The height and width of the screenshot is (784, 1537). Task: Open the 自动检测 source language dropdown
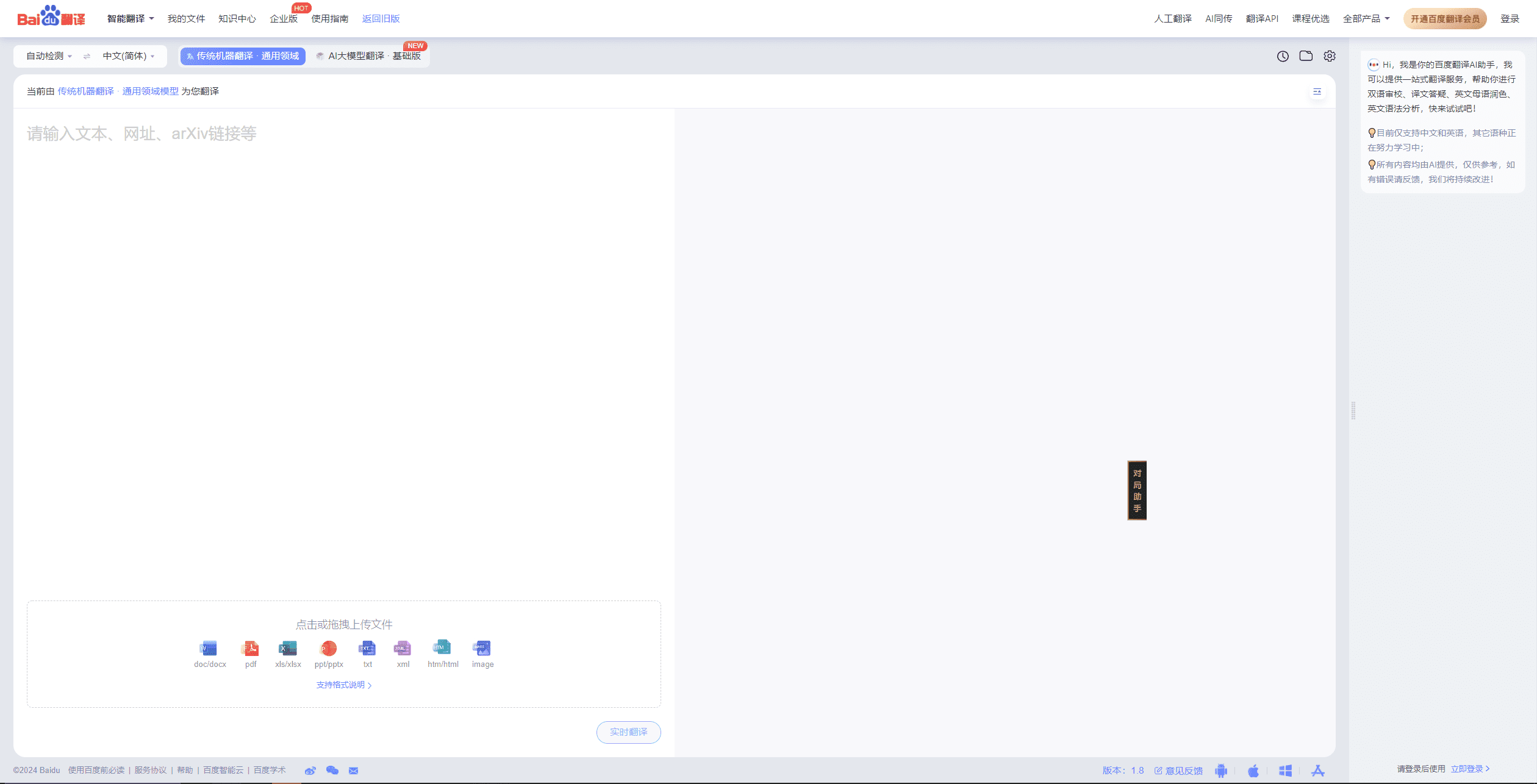point(49,56)
